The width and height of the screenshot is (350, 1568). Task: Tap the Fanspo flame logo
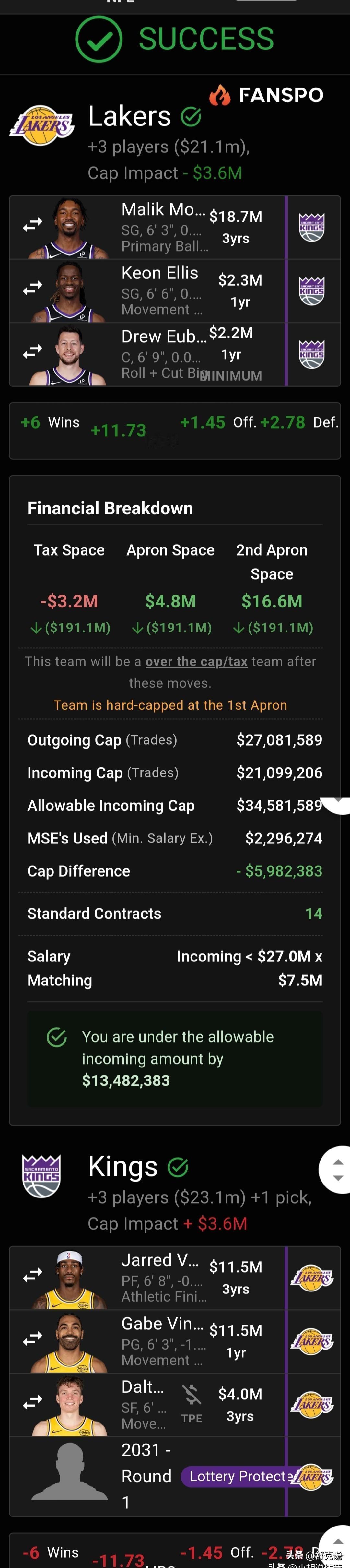pos(220,95)
